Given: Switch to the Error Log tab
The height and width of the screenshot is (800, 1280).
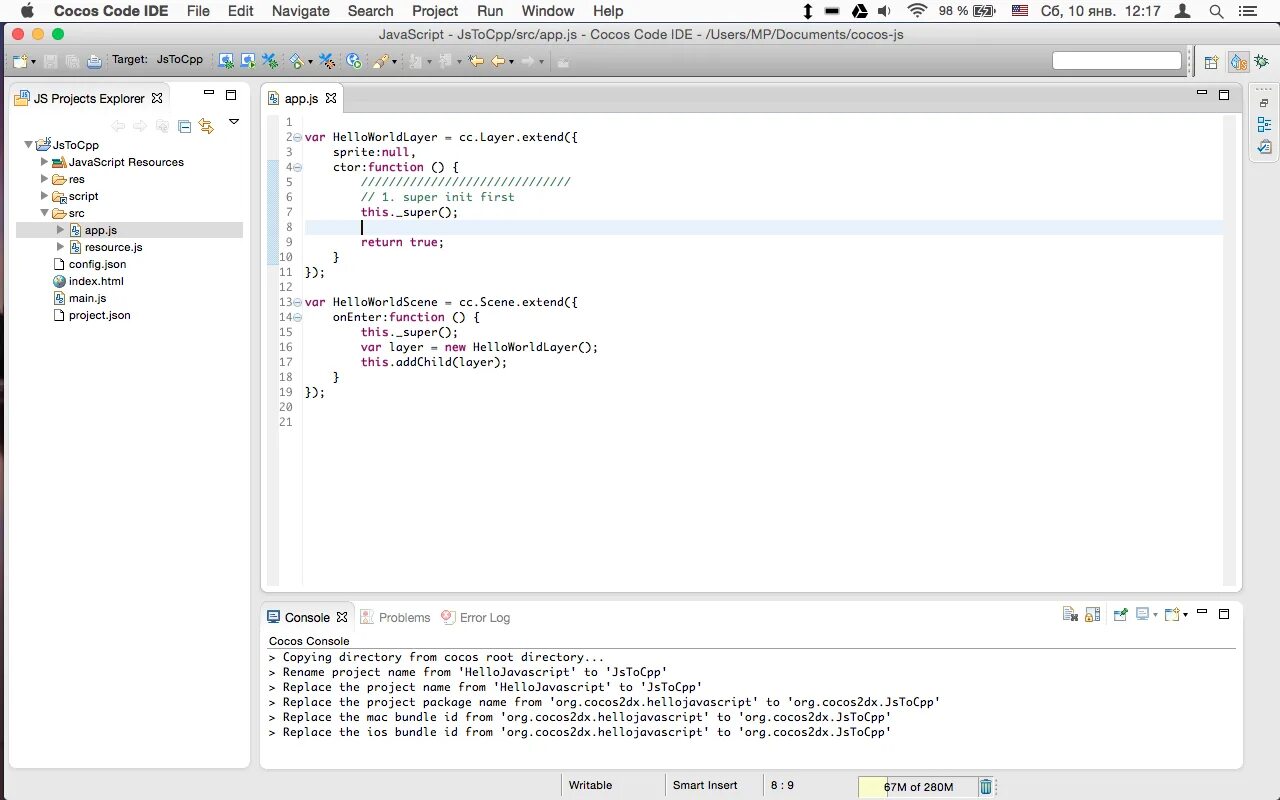Looking at the screenshot, I should point(476,617).
